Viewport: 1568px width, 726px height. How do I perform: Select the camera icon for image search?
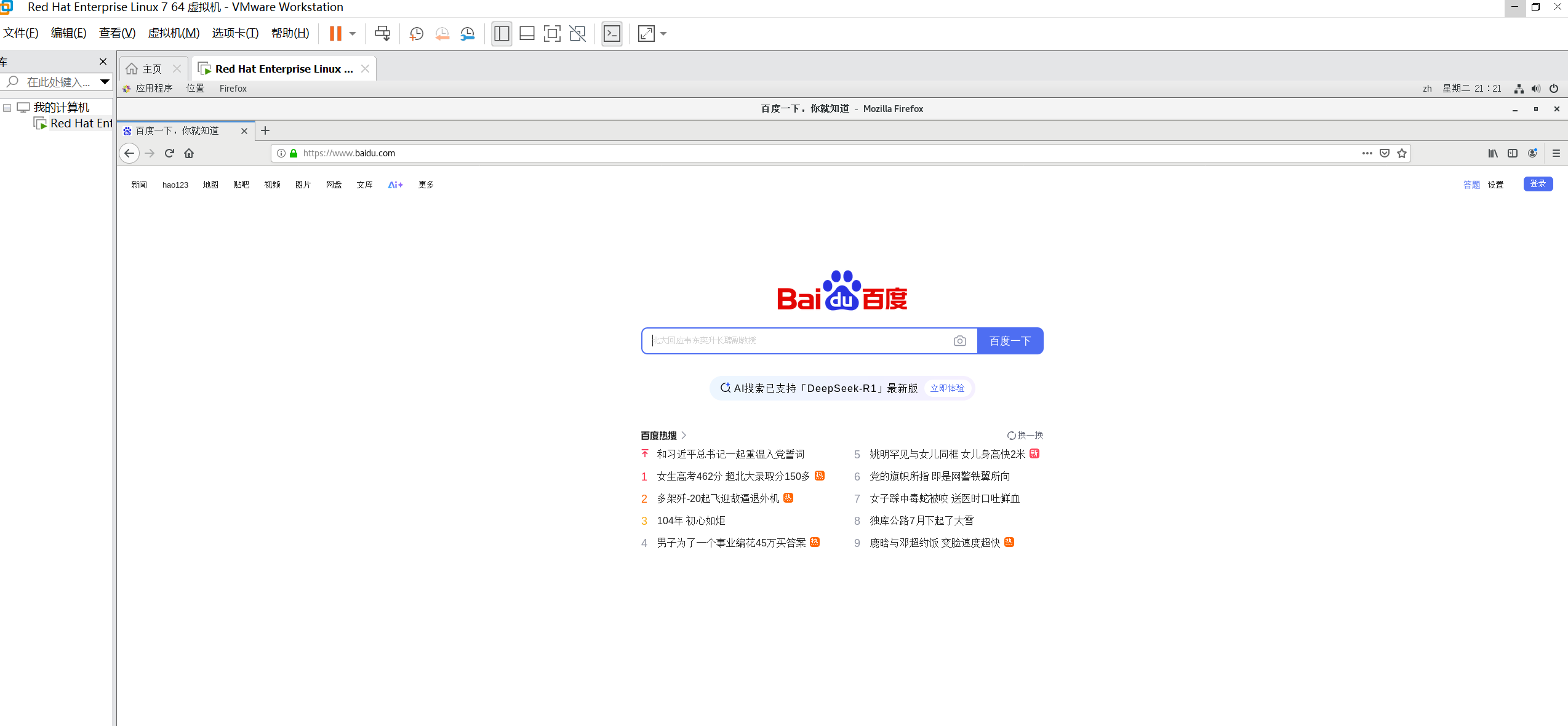click(960, 340)
